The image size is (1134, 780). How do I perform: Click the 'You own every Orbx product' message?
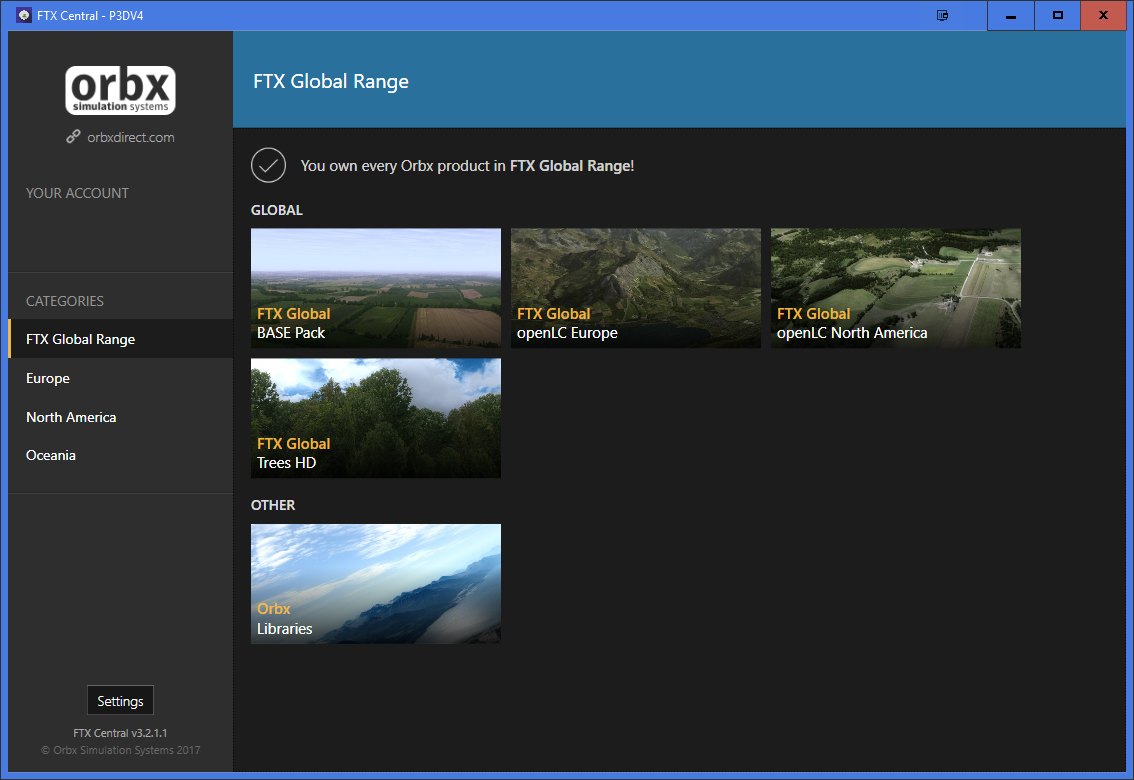point(467,166)
